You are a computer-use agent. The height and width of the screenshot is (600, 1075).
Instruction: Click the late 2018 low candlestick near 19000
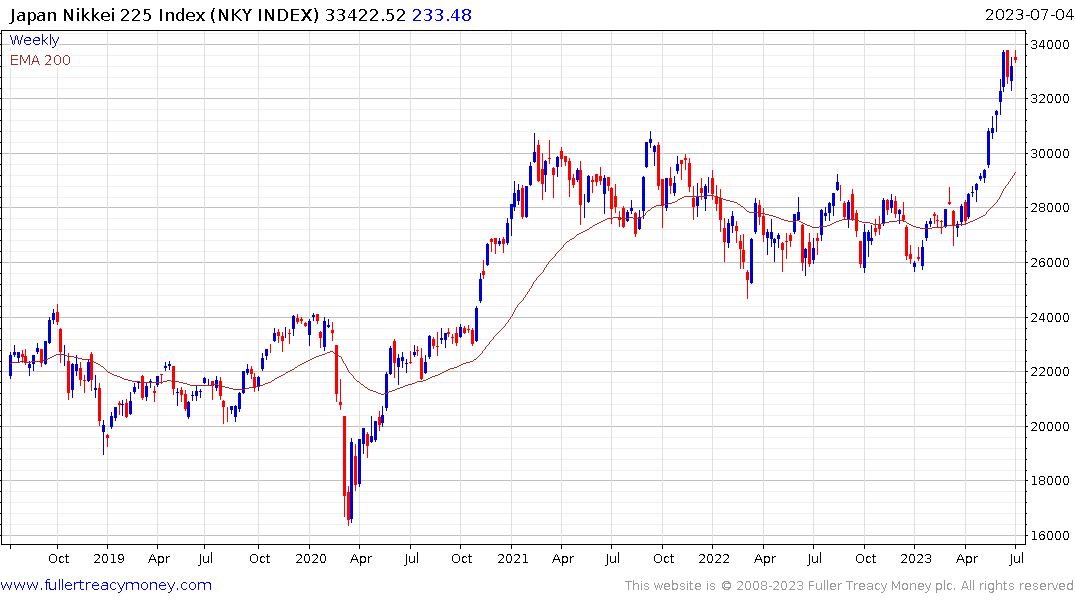(104, 437)
